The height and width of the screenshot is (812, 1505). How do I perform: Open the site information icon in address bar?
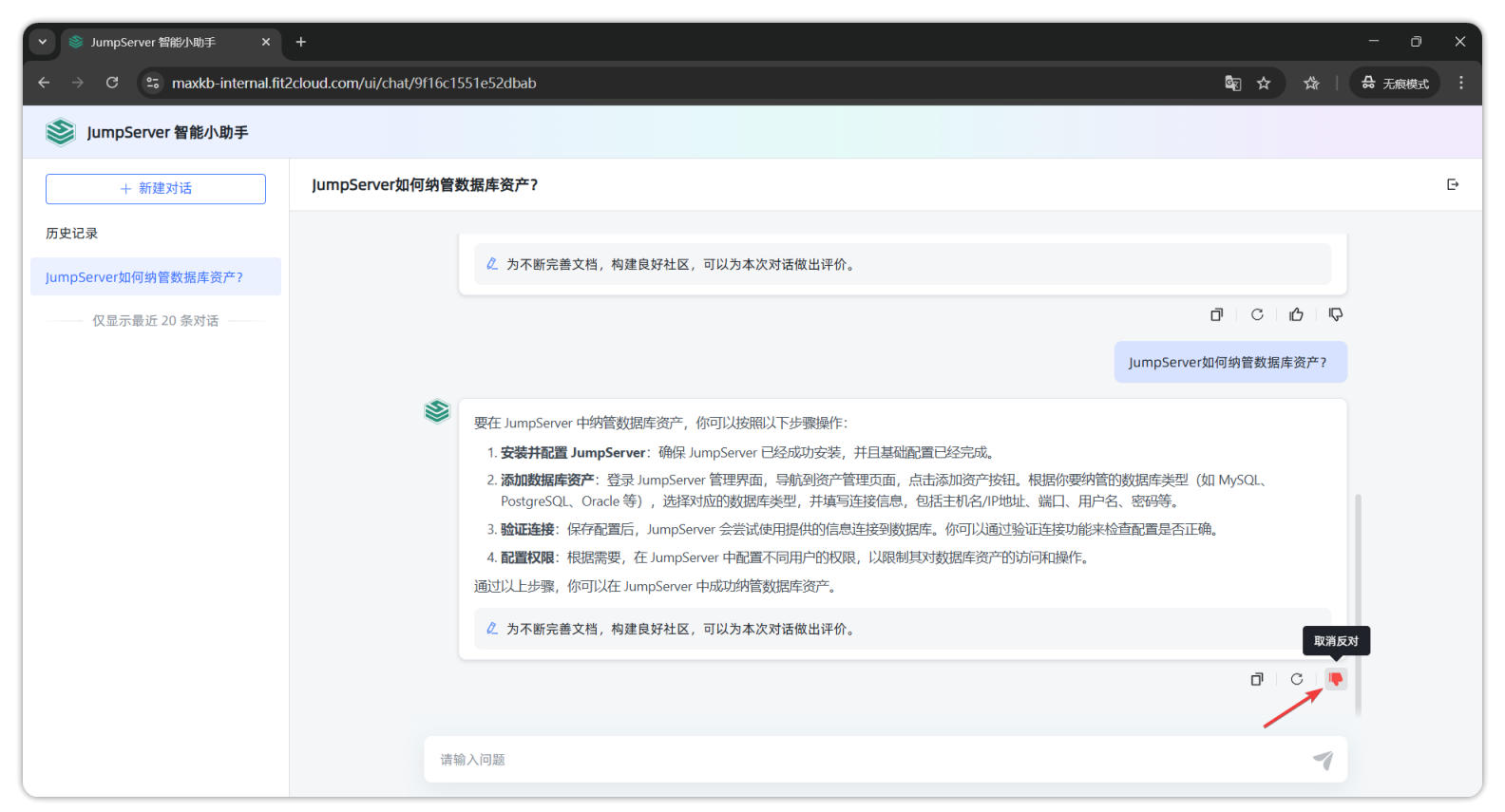[152, 83]
